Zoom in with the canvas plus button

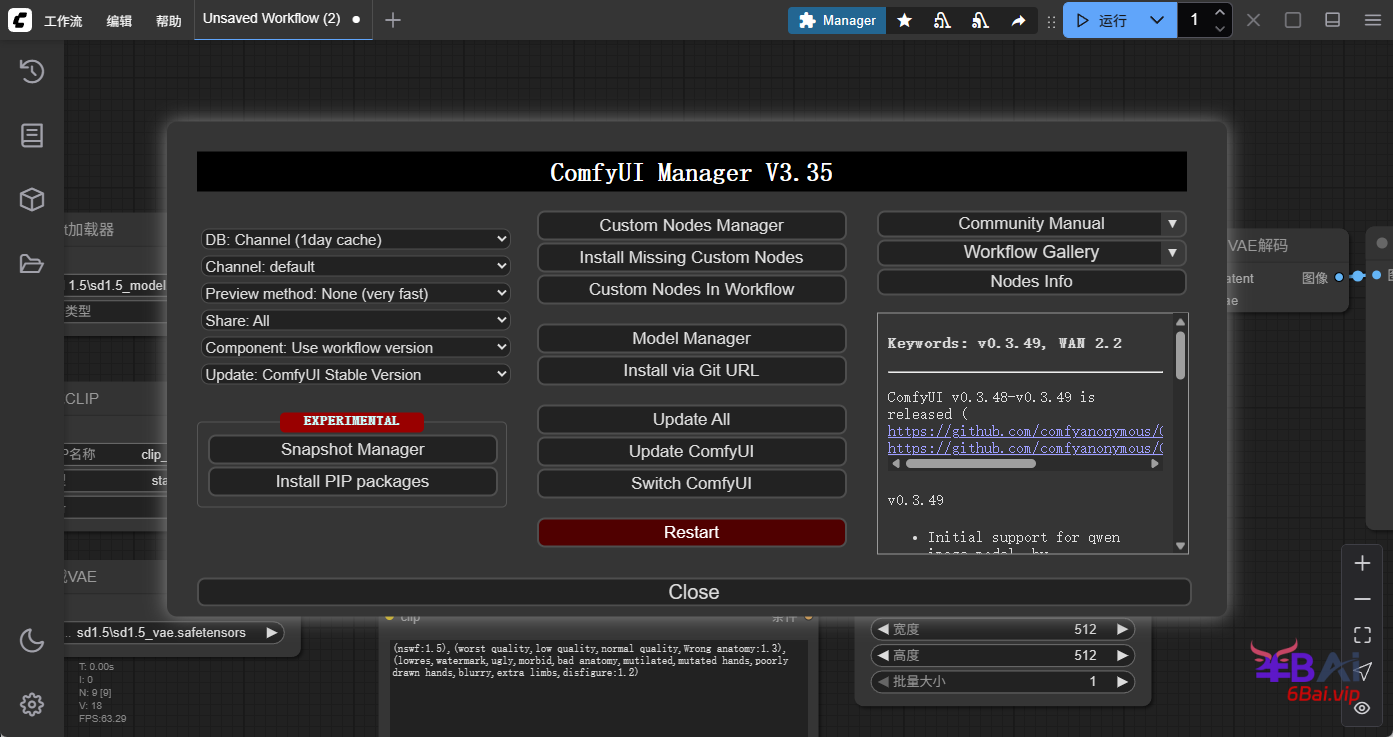click(1362, 563)
